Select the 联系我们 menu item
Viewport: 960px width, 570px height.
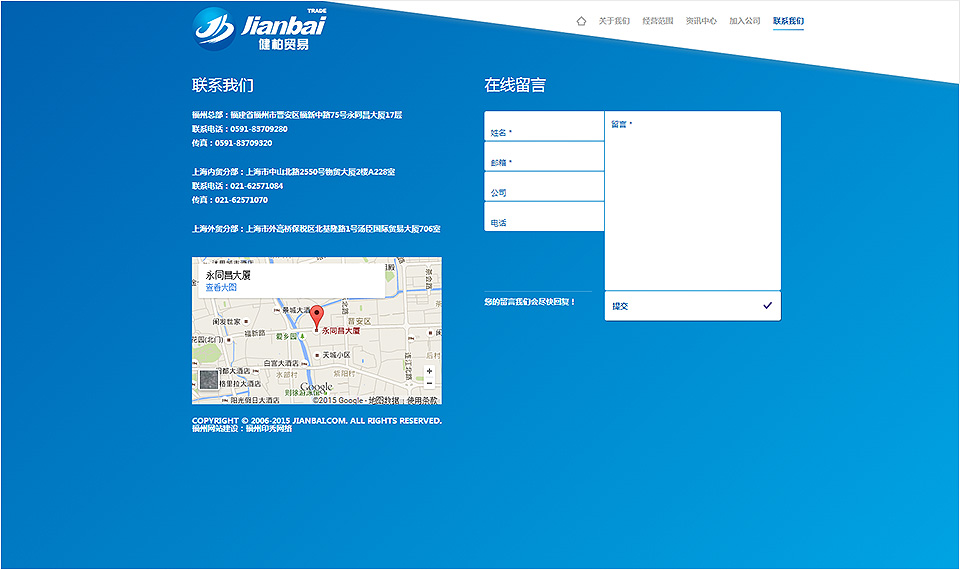pyautogui.click(x=788, y=21)
